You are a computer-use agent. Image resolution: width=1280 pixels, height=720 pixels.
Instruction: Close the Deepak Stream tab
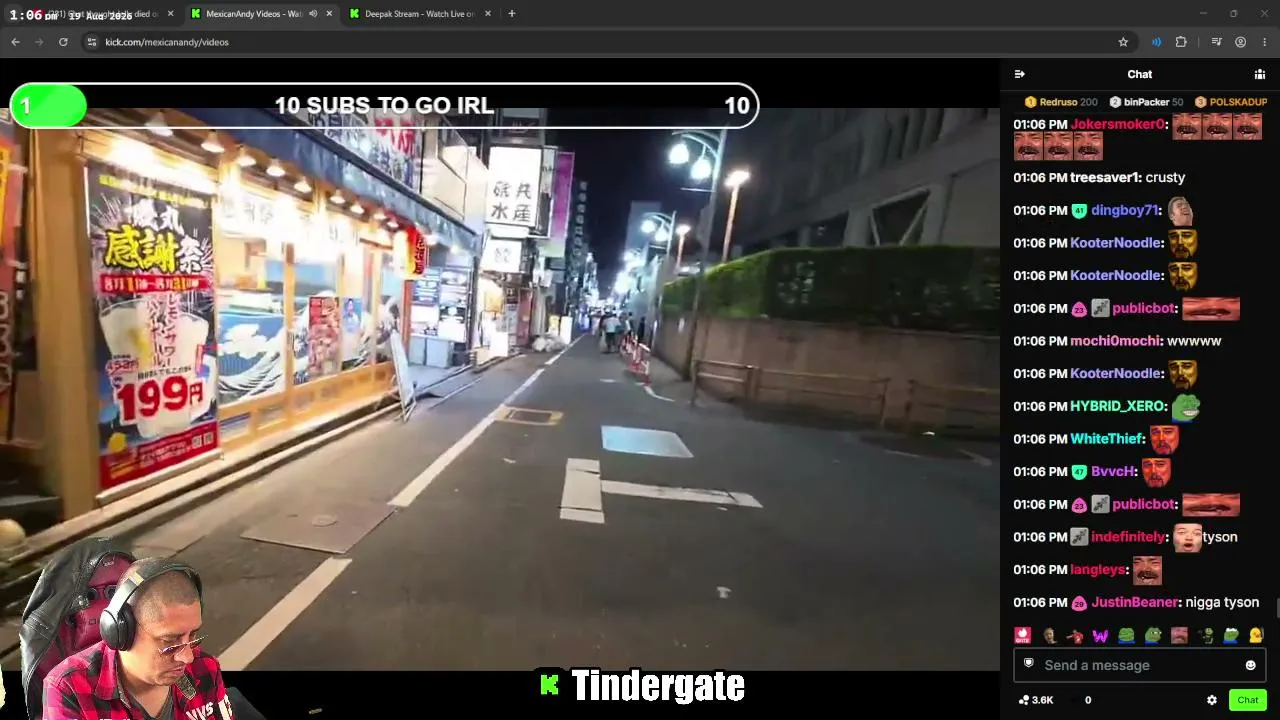point(487,14)
